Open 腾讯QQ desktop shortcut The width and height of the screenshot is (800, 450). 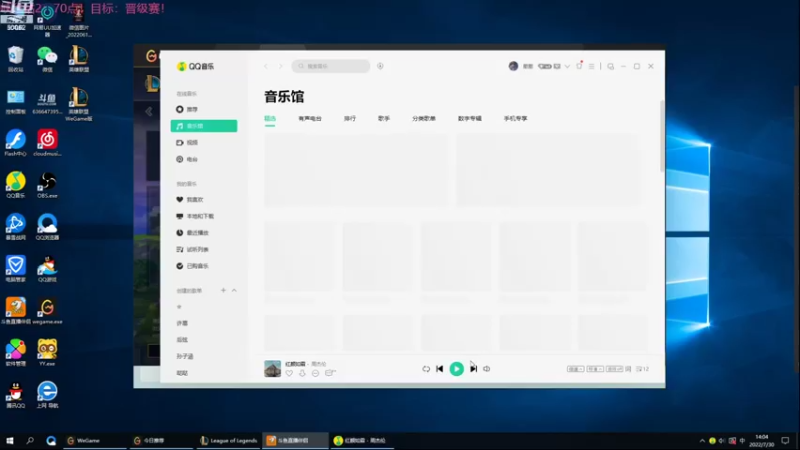pyautogui.click(x=16, y=395)
